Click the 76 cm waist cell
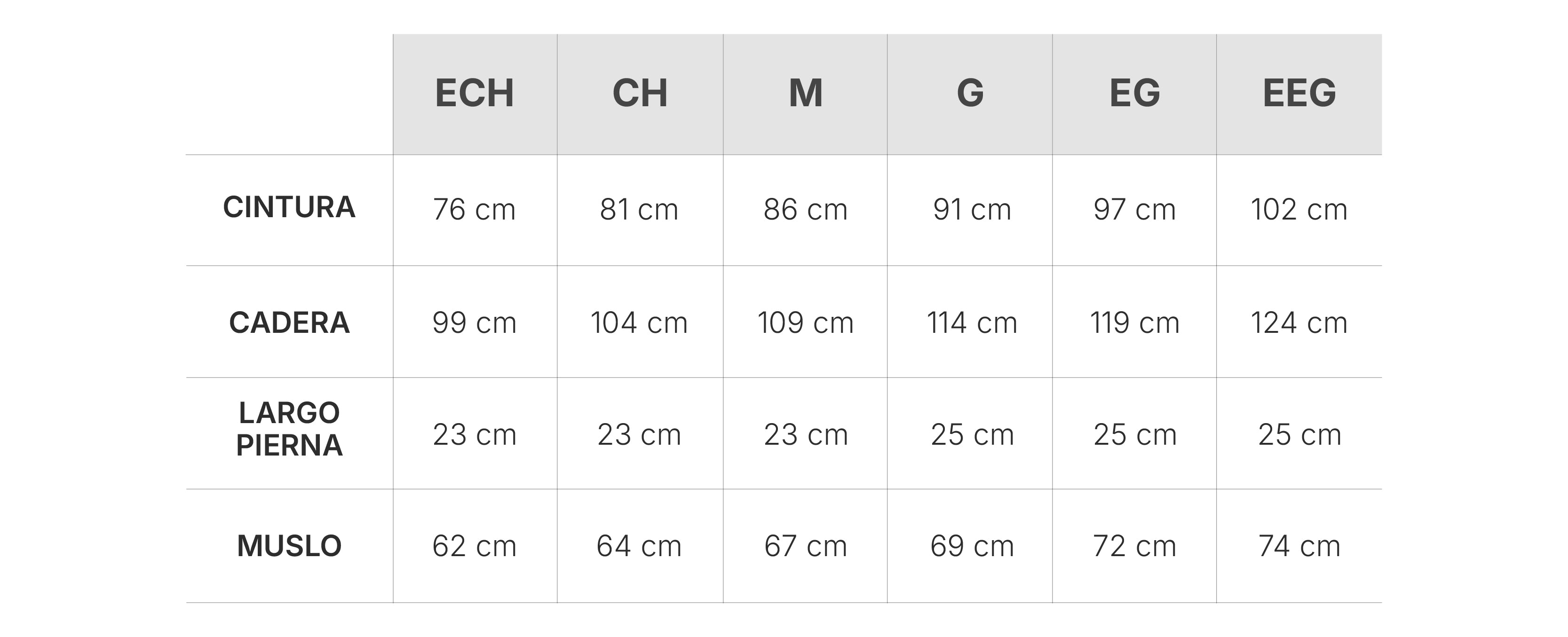The height and width of the screenshot is (637, 1568). pos(474,210)
